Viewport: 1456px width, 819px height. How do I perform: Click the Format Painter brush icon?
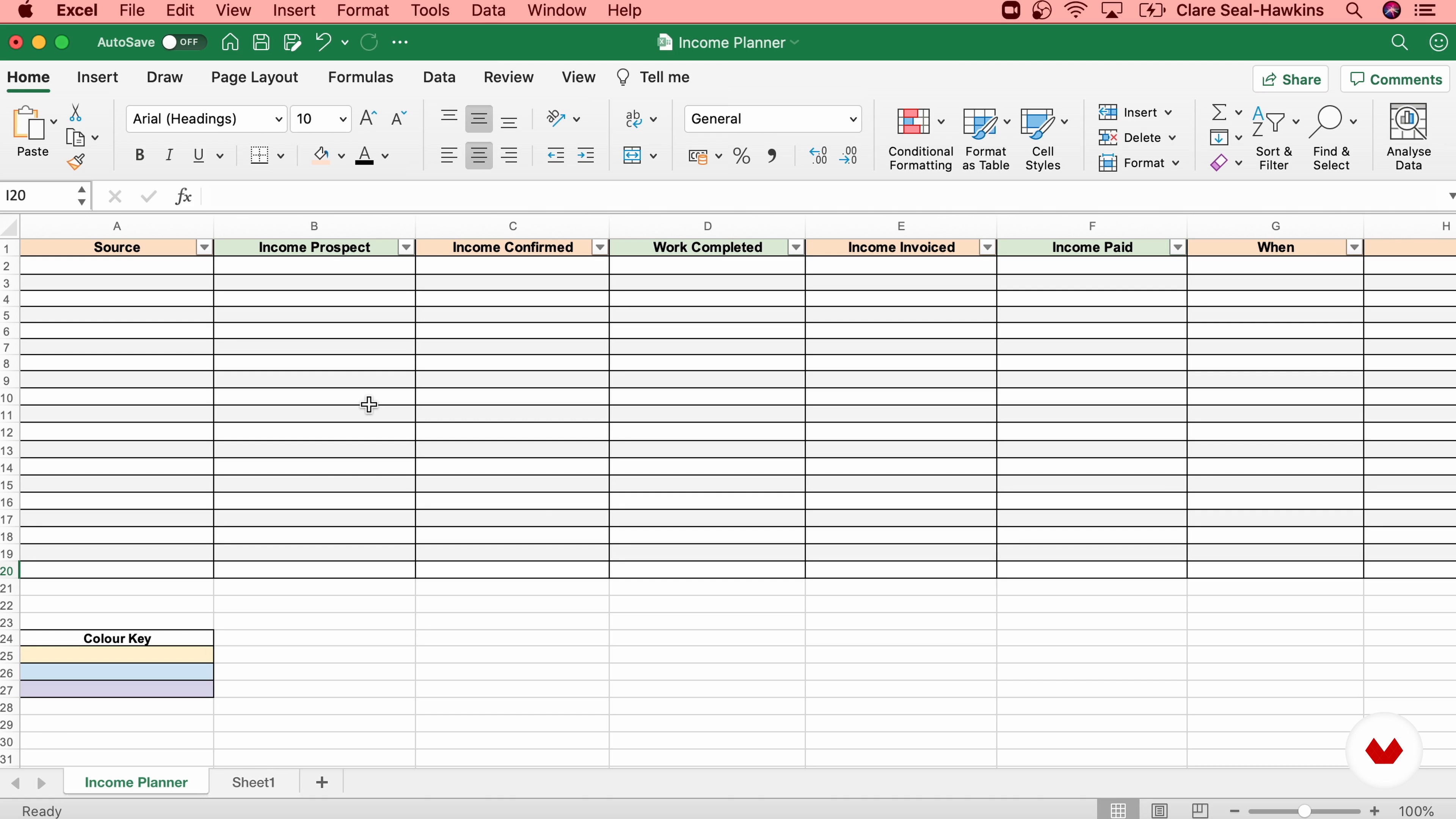coord(76,162)
